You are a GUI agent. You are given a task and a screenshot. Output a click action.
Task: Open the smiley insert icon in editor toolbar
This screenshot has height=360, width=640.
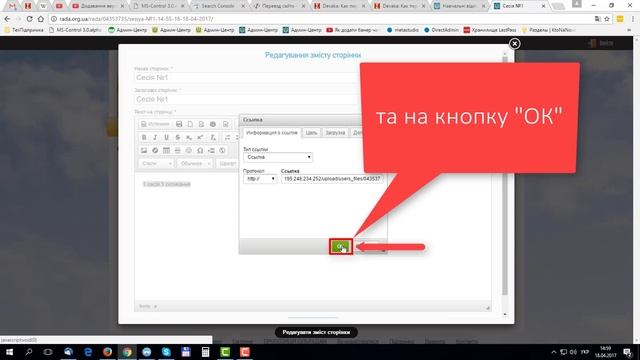click(189, 151)
